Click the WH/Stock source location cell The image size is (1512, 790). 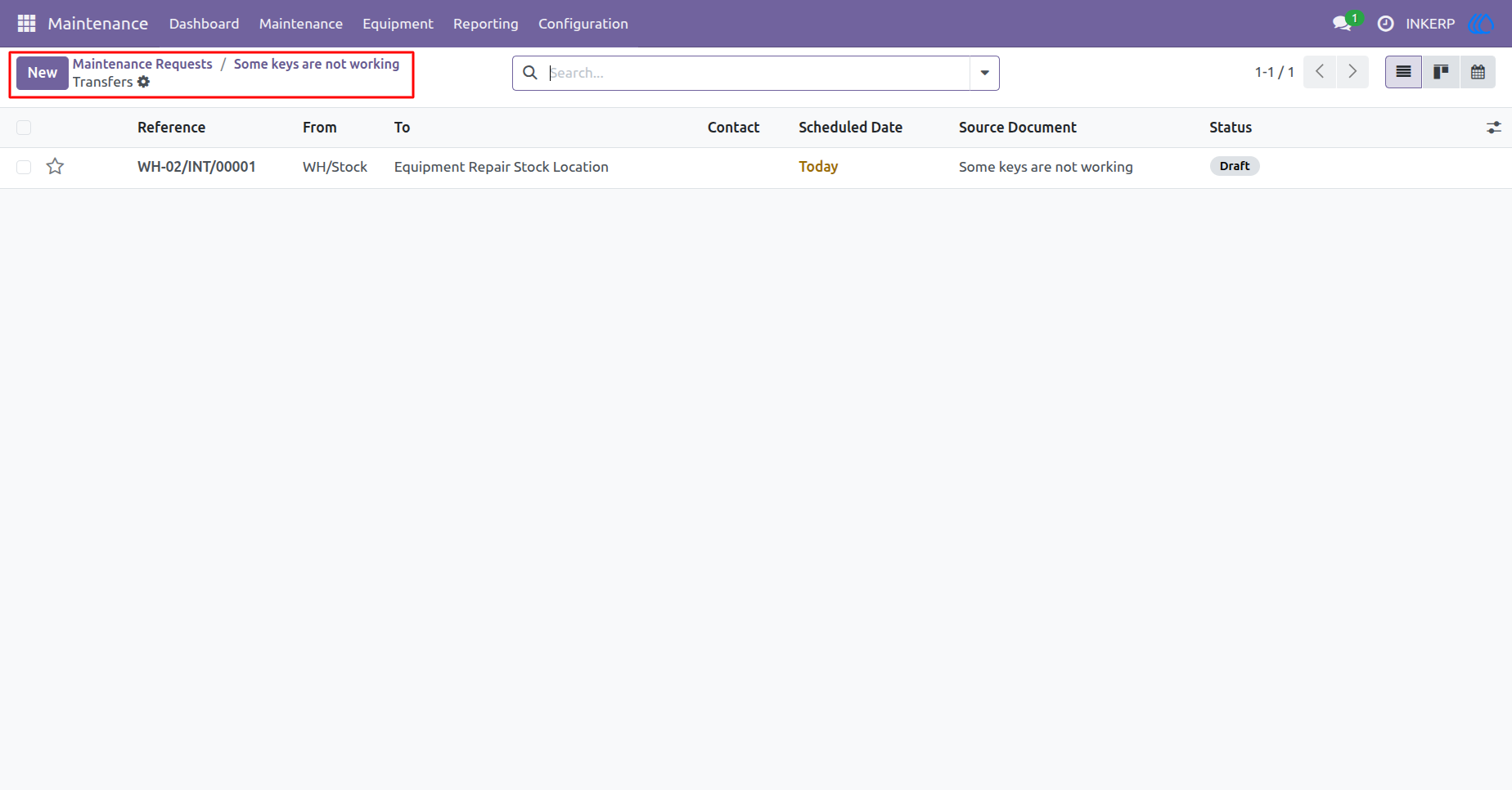click(x=335, y=167)
